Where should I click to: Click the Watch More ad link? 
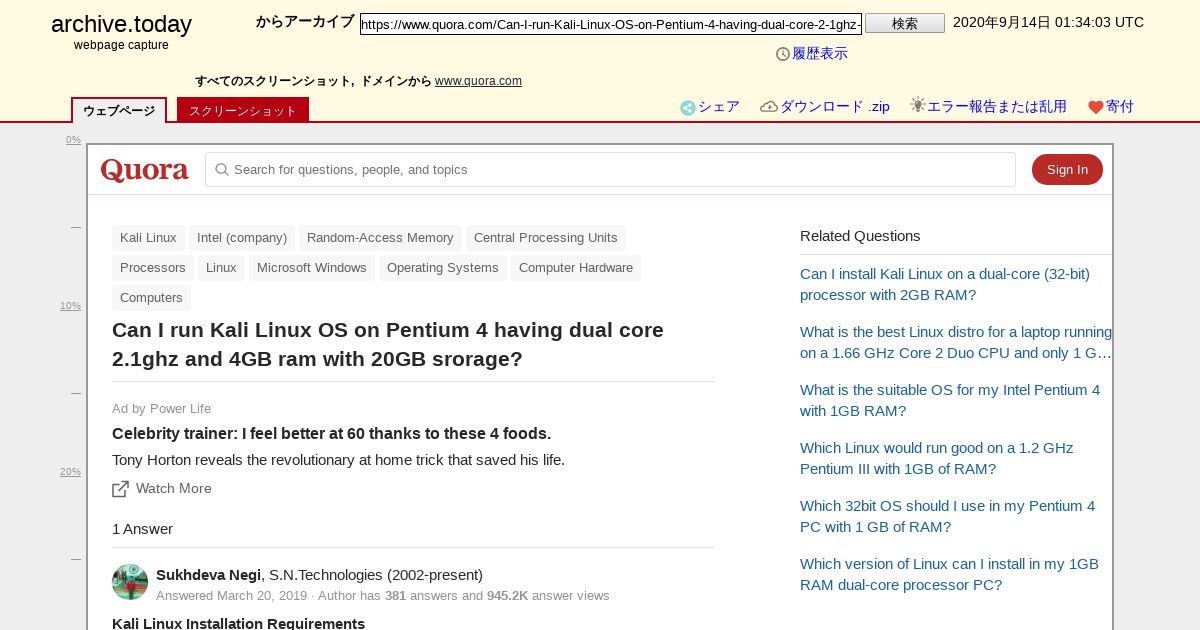pyautogui.click(x=174, y=489)
